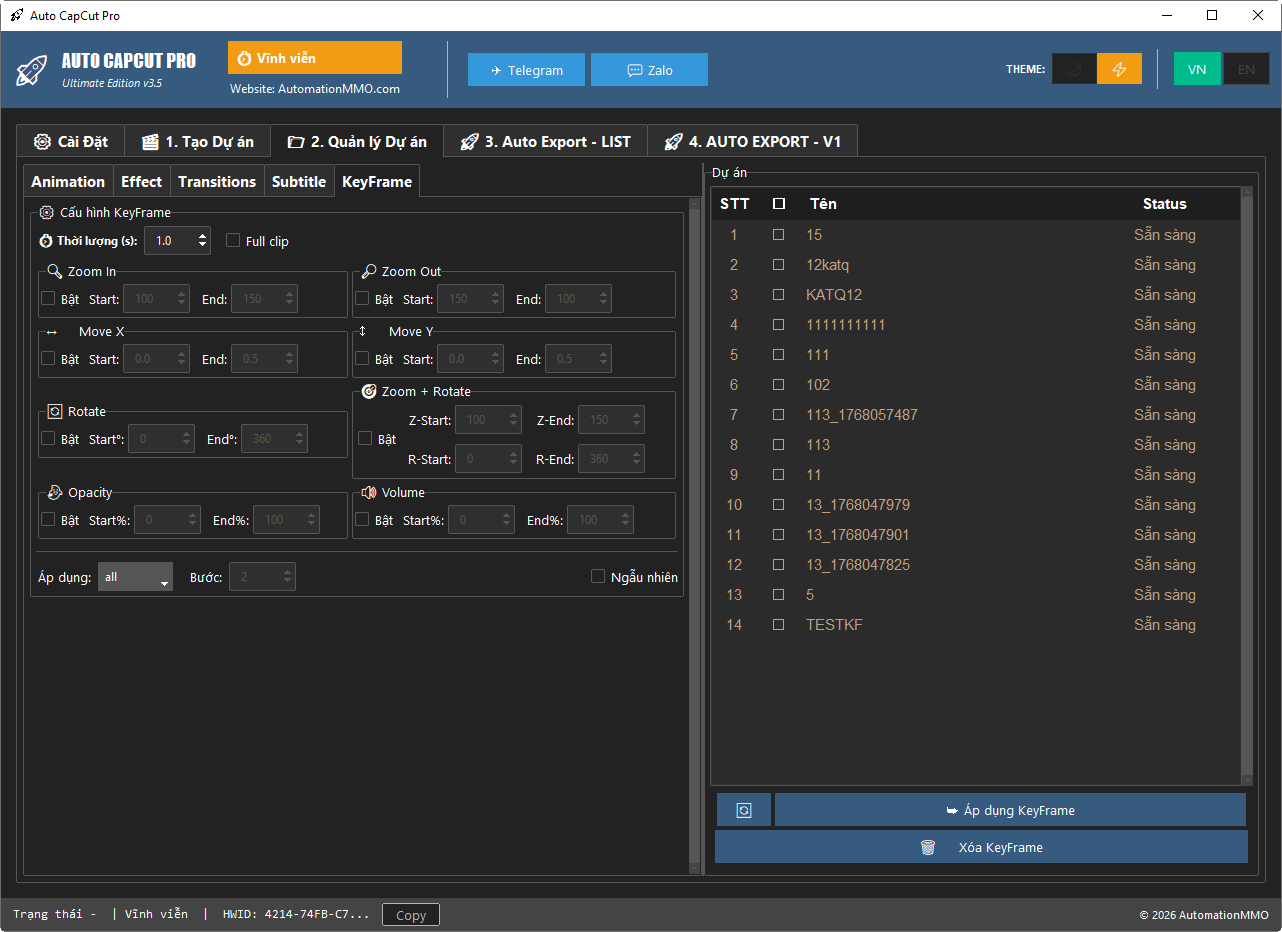The height and width of the screenshot is (932, 1282).
Task: Open the Áp dụng dropdown showing all
Action: click(x=135, y=577)
